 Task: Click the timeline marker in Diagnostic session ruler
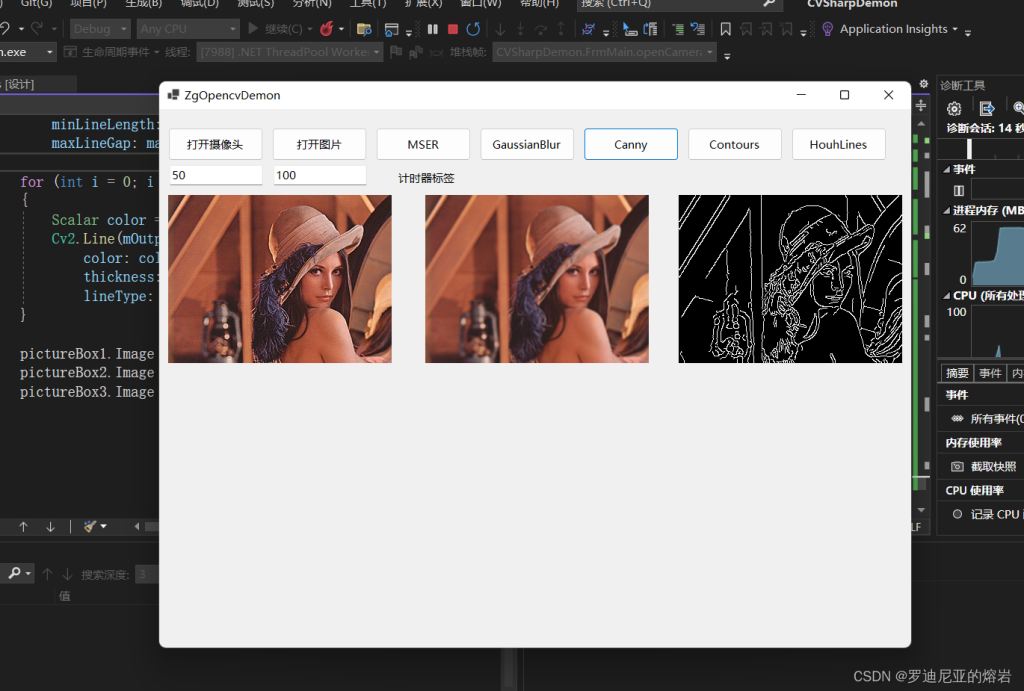tap(969, 149)
